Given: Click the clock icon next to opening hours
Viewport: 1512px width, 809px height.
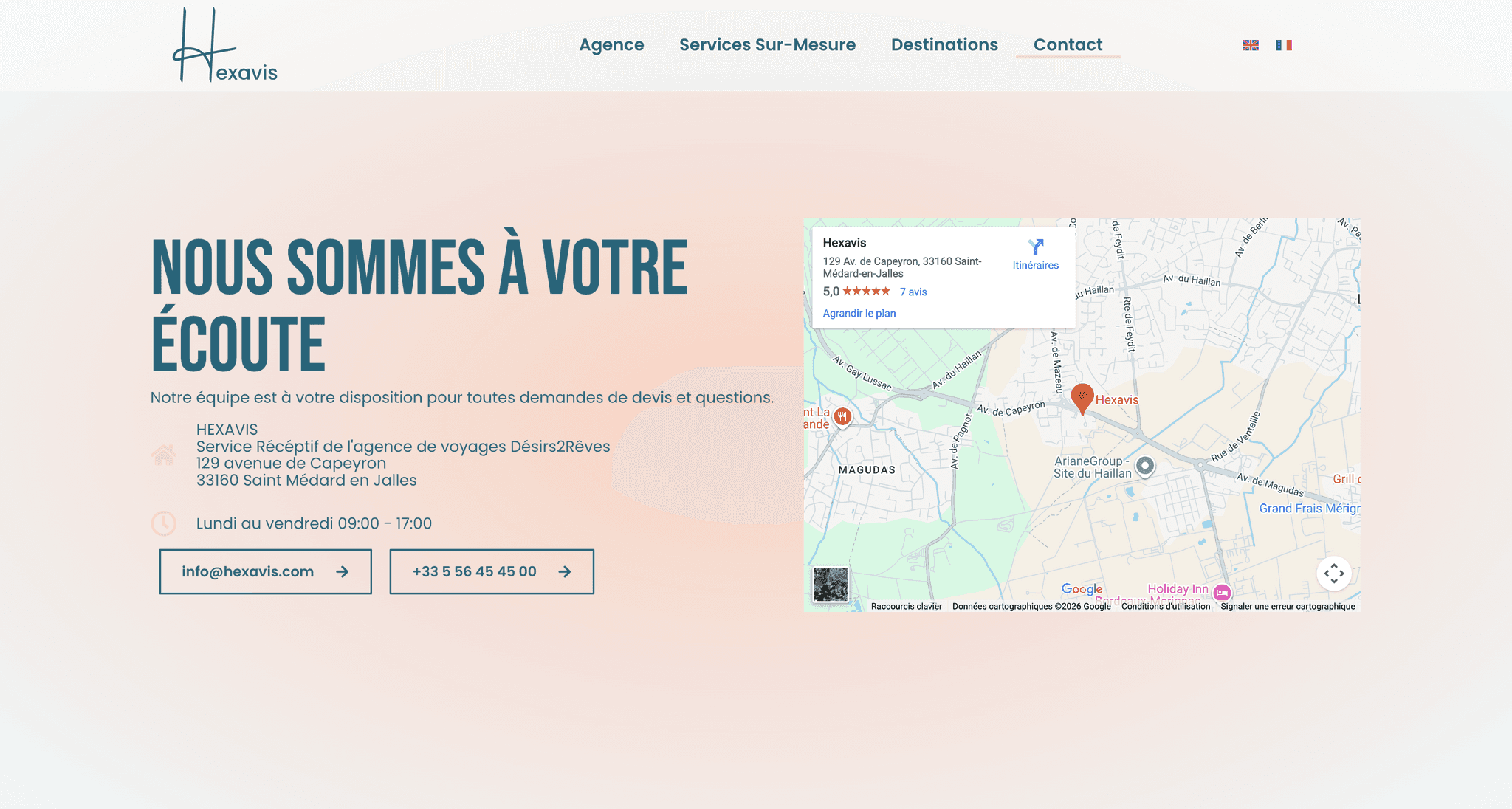Looking at the screenshot, I should (x=164, y=523).
